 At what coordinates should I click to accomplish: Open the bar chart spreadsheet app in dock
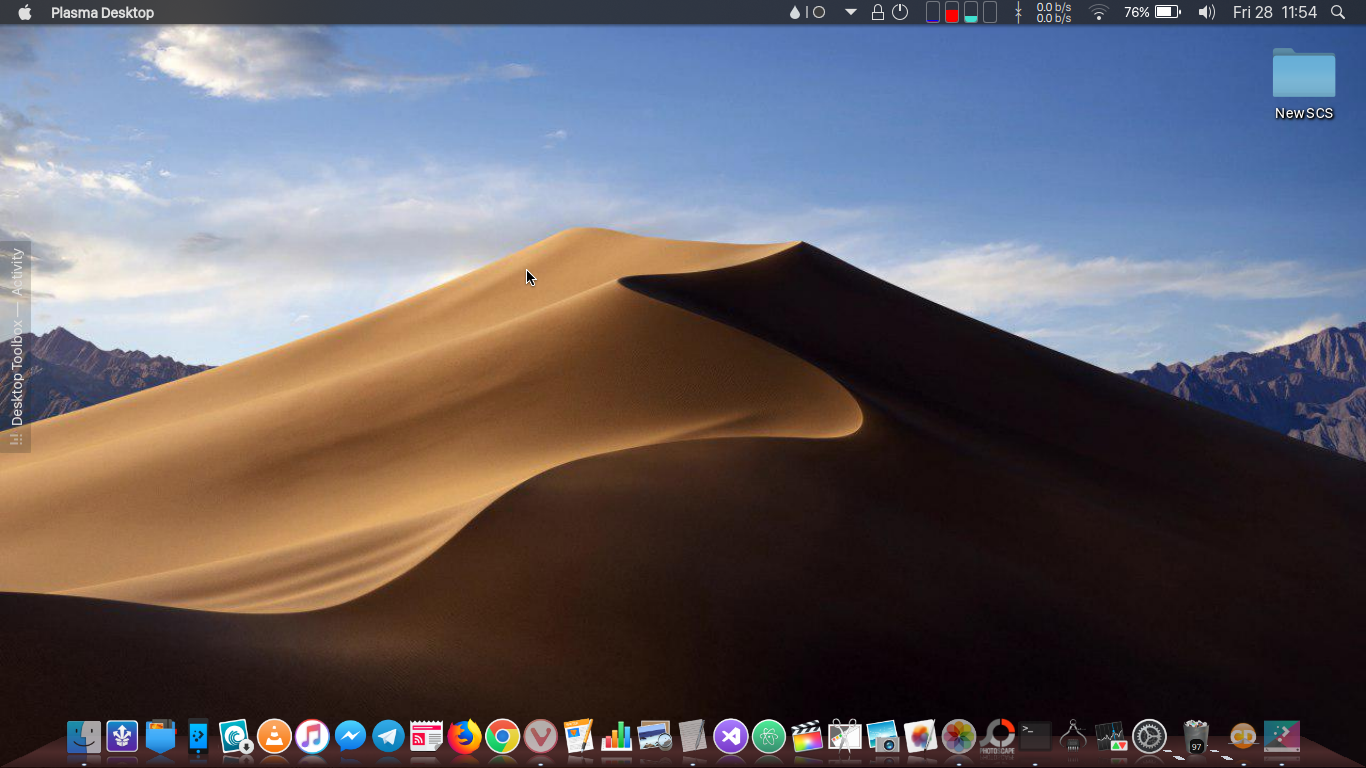(x=617, y=737)
